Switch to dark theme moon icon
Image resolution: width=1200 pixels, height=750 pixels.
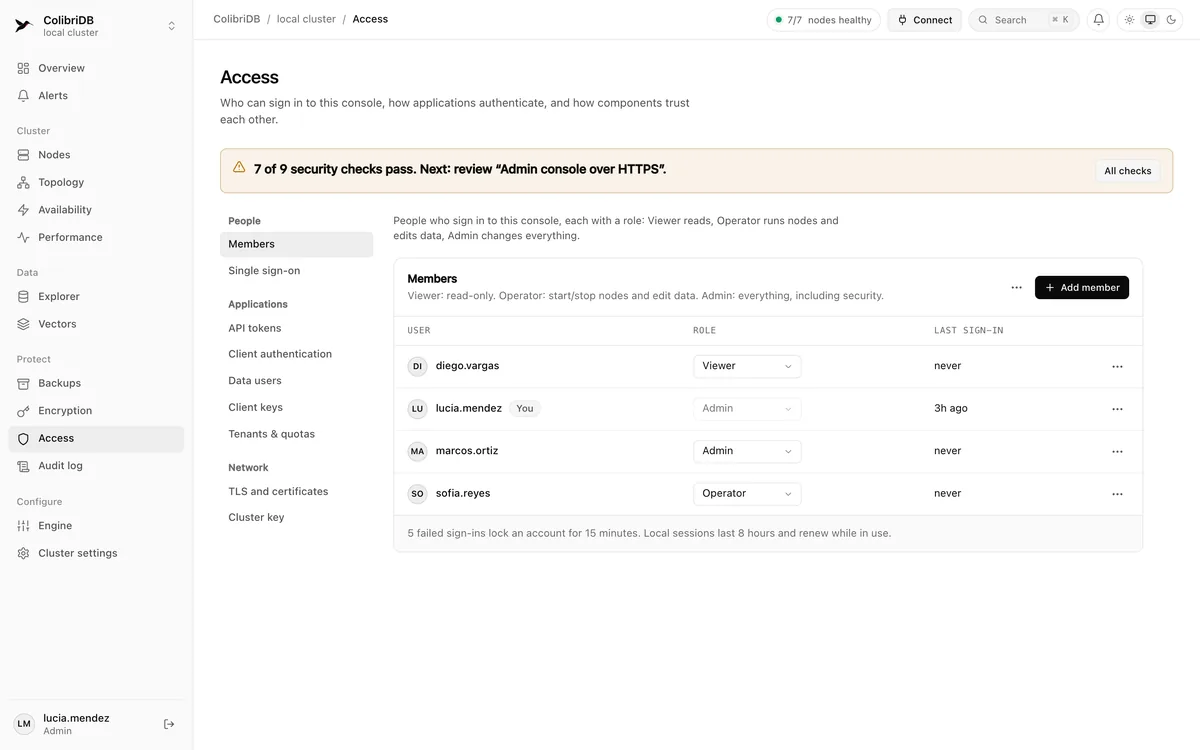[x=1171, y=20]
